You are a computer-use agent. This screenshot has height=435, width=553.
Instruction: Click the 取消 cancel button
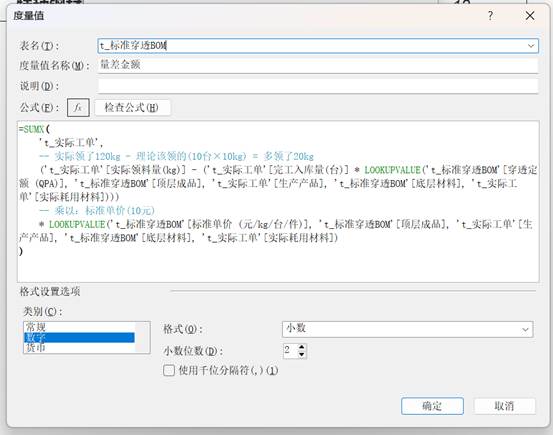point(504,406)
